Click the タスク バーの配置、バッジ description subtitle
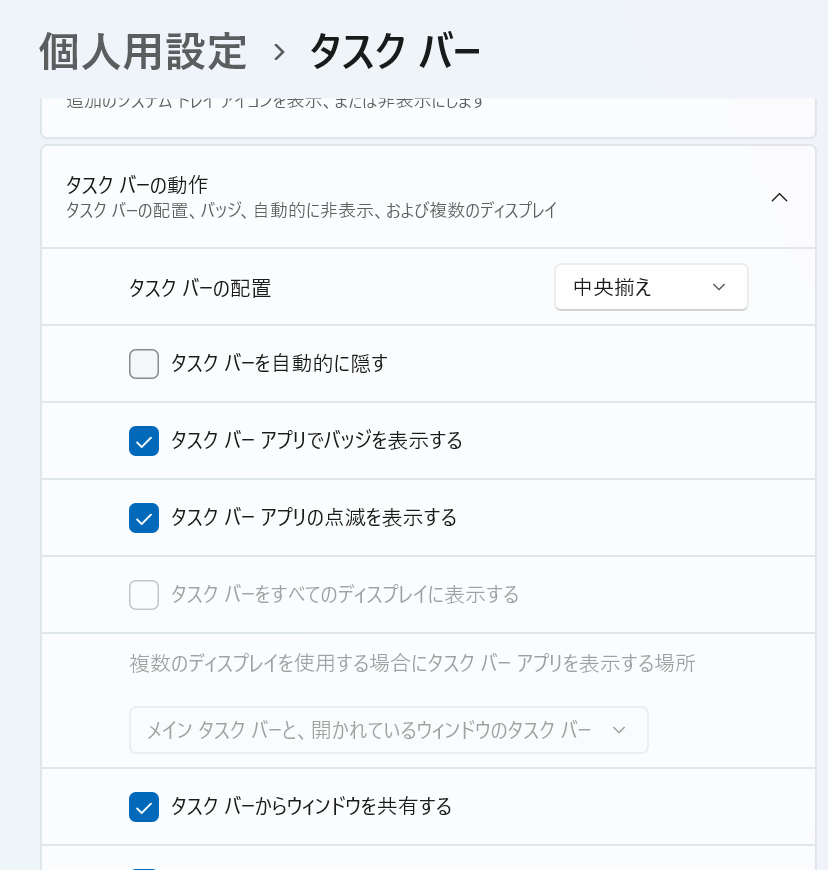This screenshot has width=828, height=870. [311, 211]
